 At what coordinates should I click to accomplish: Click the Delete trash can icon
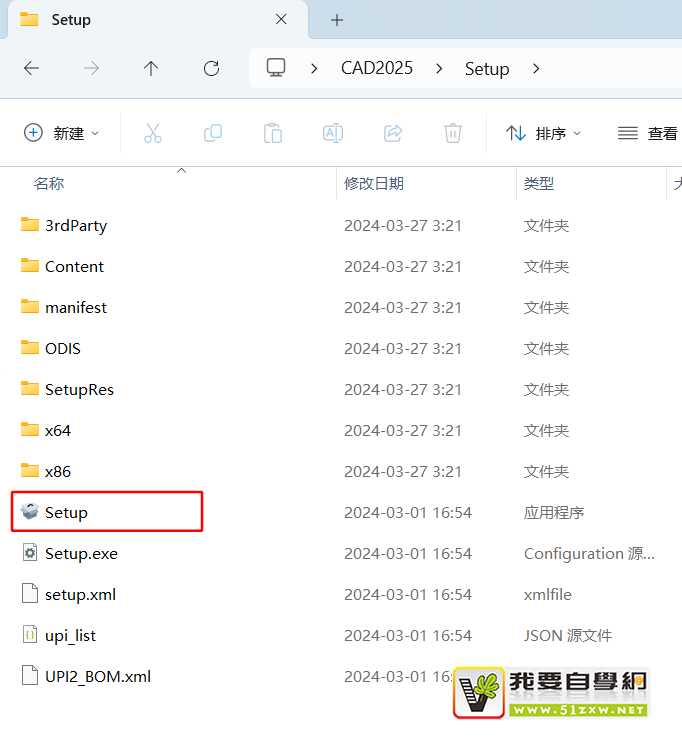click(453, 133)
